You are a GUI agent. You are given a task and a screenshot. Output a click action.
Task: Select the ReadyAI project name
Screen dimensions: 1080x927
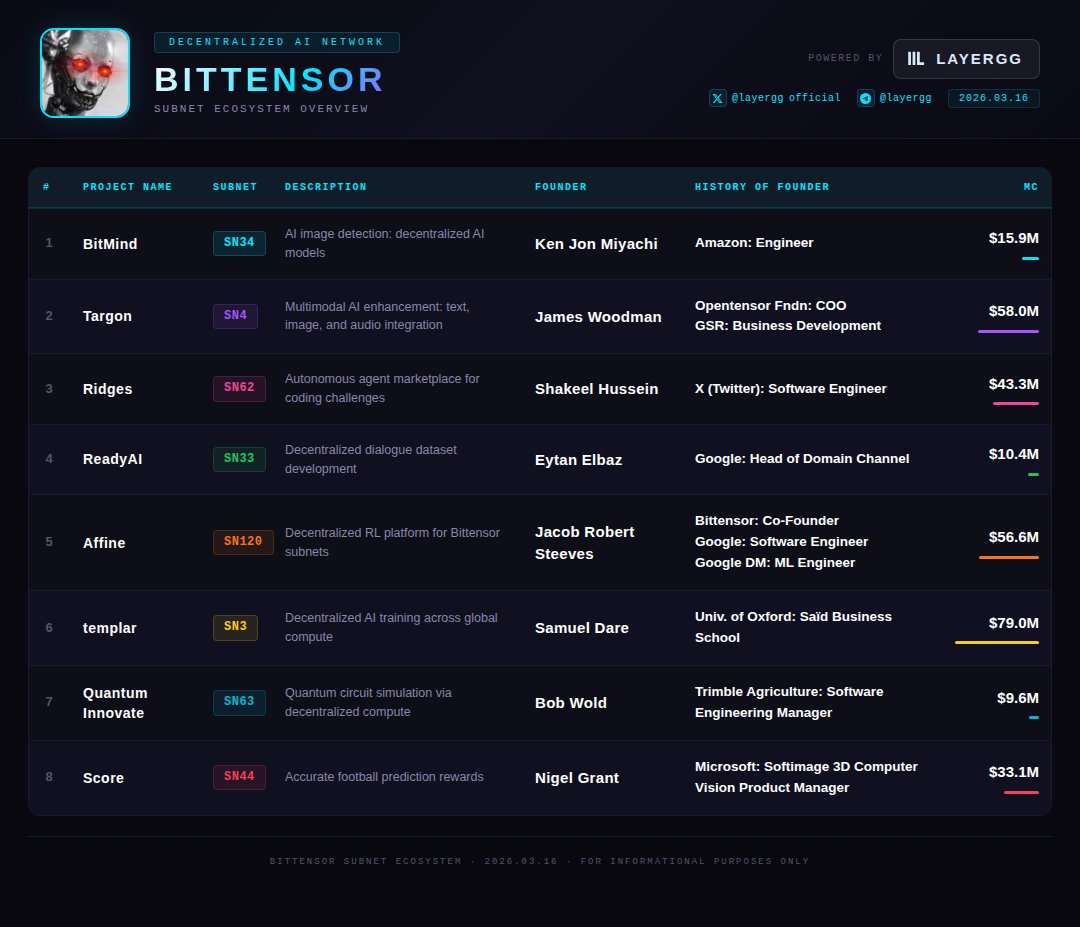(112, 459)
